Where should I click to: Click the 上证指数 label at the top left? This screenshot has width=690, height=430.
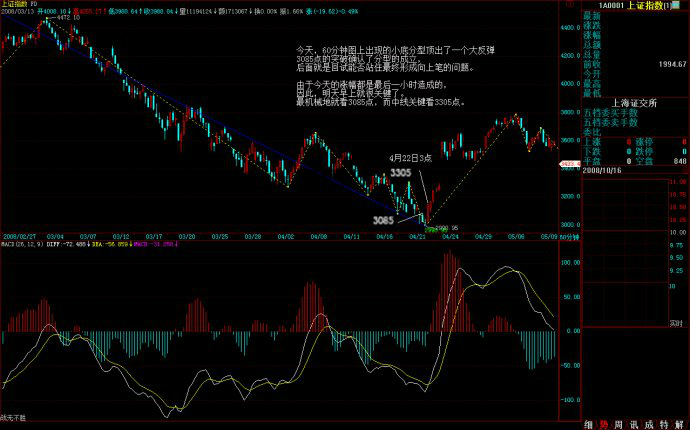pyautogui.click(x=12, y=5)
